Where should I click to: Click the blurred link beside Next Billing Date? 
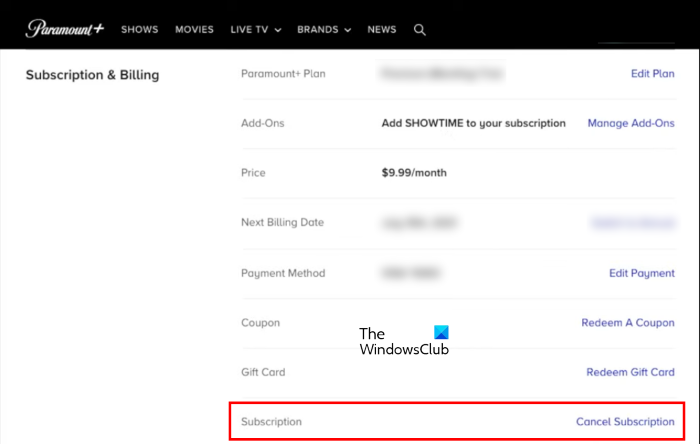[x=632, y=222]
